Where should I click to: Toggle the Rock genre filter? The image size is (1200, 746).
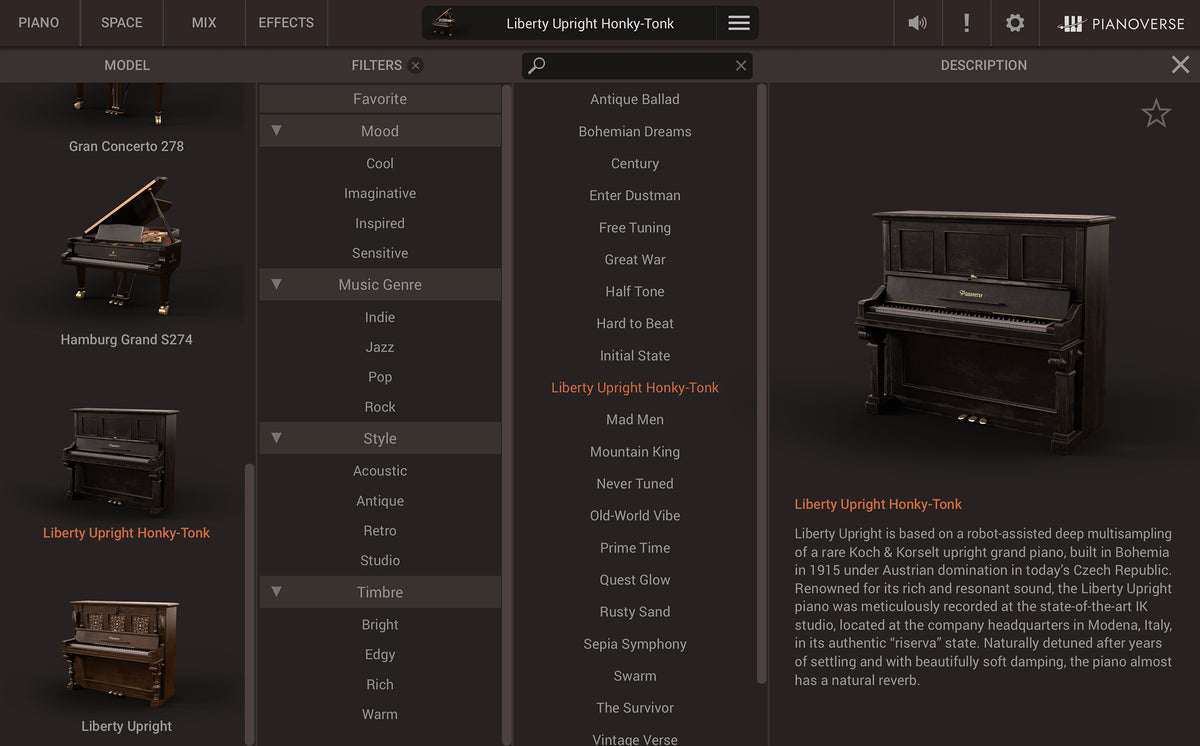[x=380, y=407]
